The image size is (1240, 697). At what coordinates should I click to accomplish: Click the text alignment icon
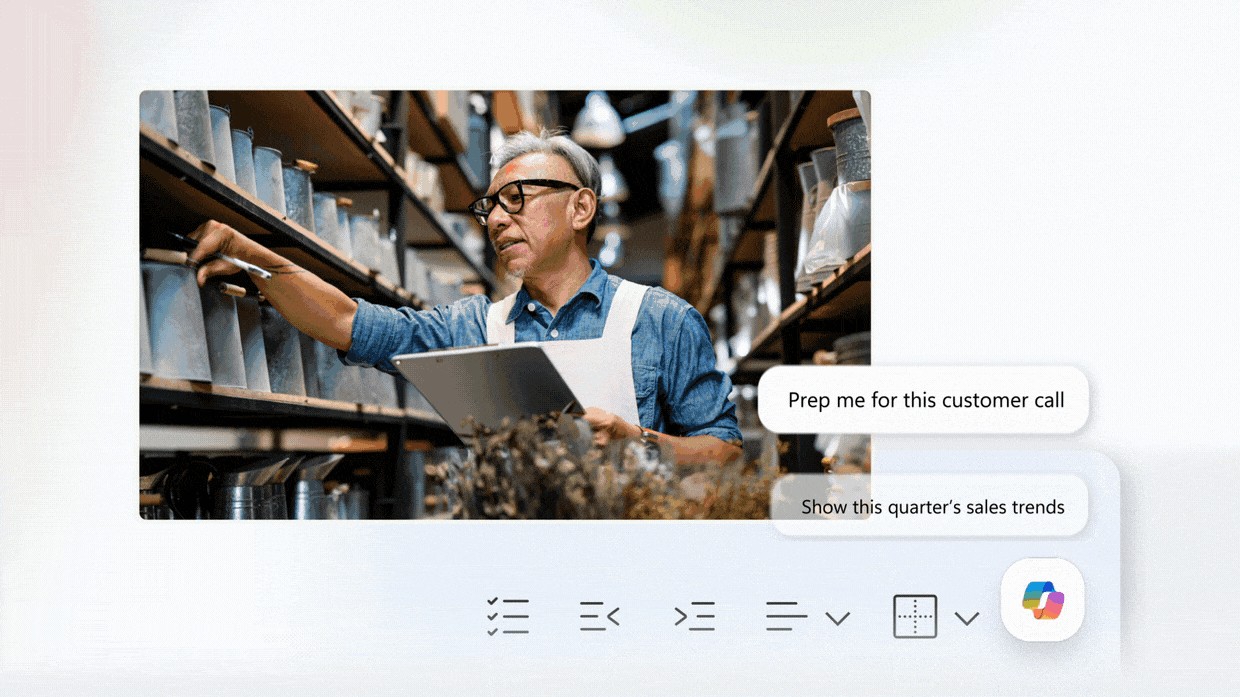click(786, 617)
